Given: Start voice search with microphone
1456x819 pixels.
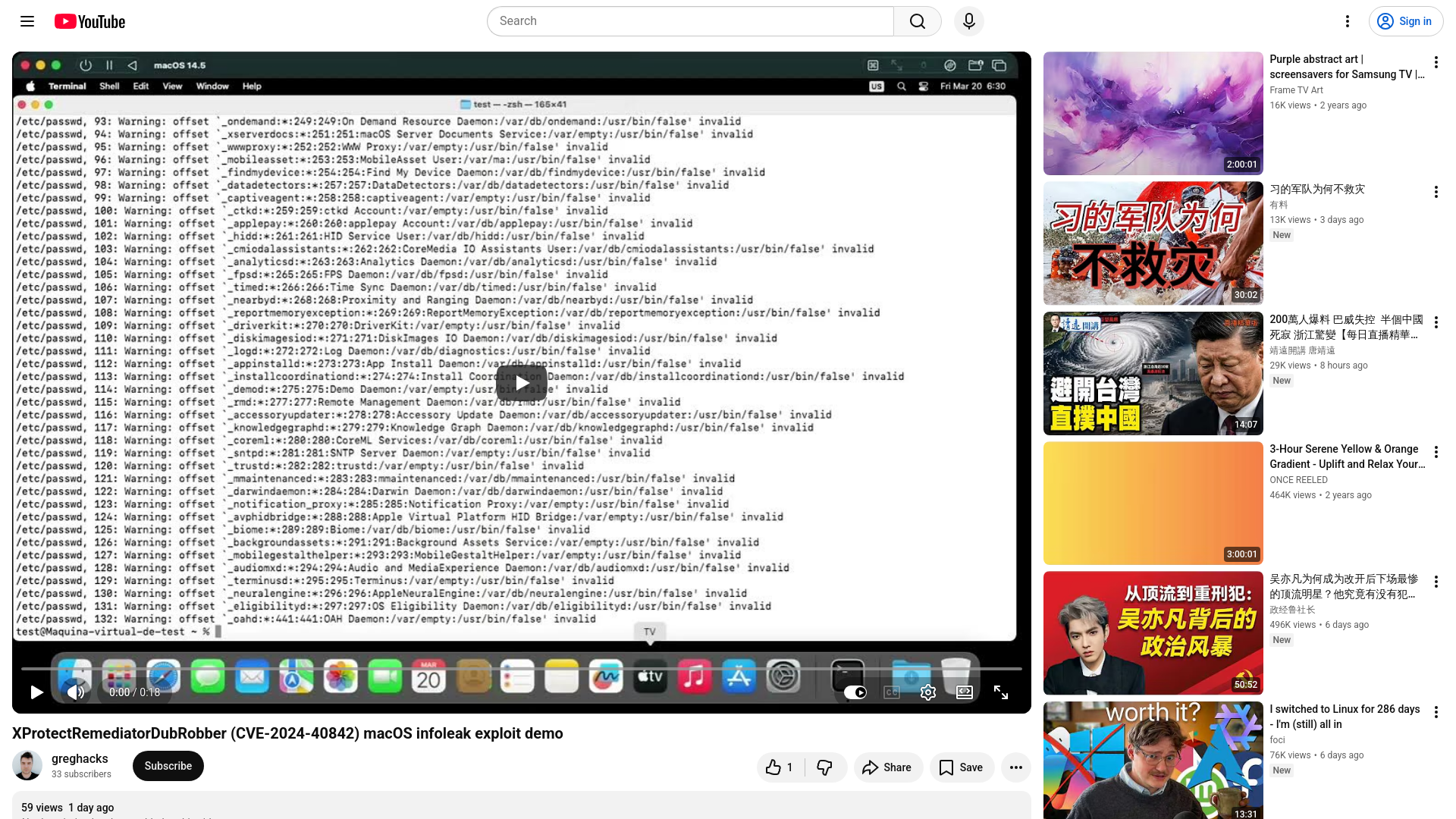Looking at the screenshot, I should [x=969, y=21].
